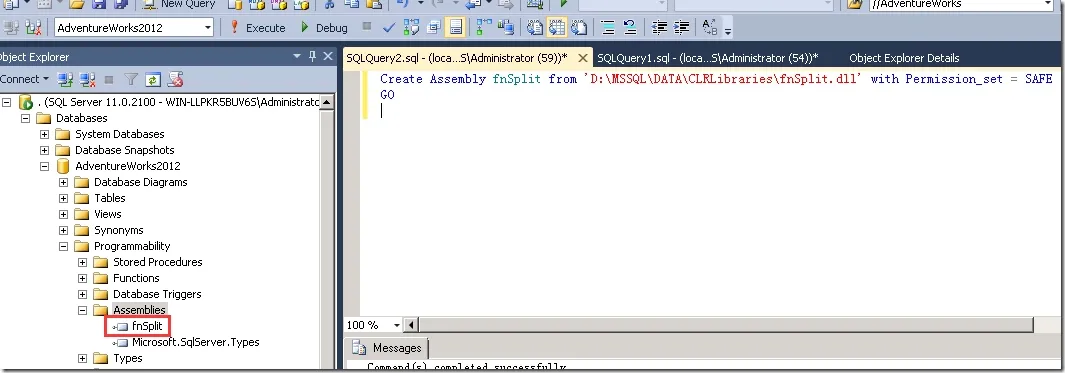Click the Disconnect icon in Object Explorer

[87, 79]
